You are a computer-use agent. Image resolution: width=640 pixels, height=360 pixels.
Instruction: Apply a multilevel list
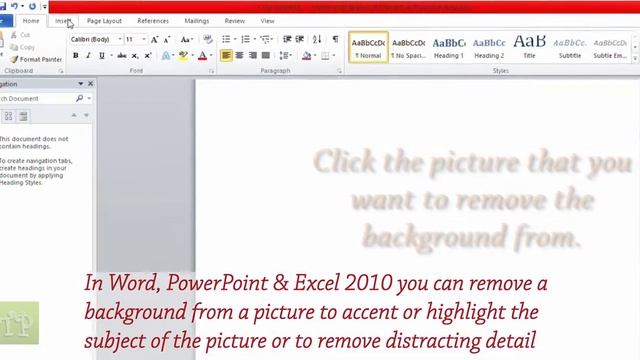click(x=265, y=39)
